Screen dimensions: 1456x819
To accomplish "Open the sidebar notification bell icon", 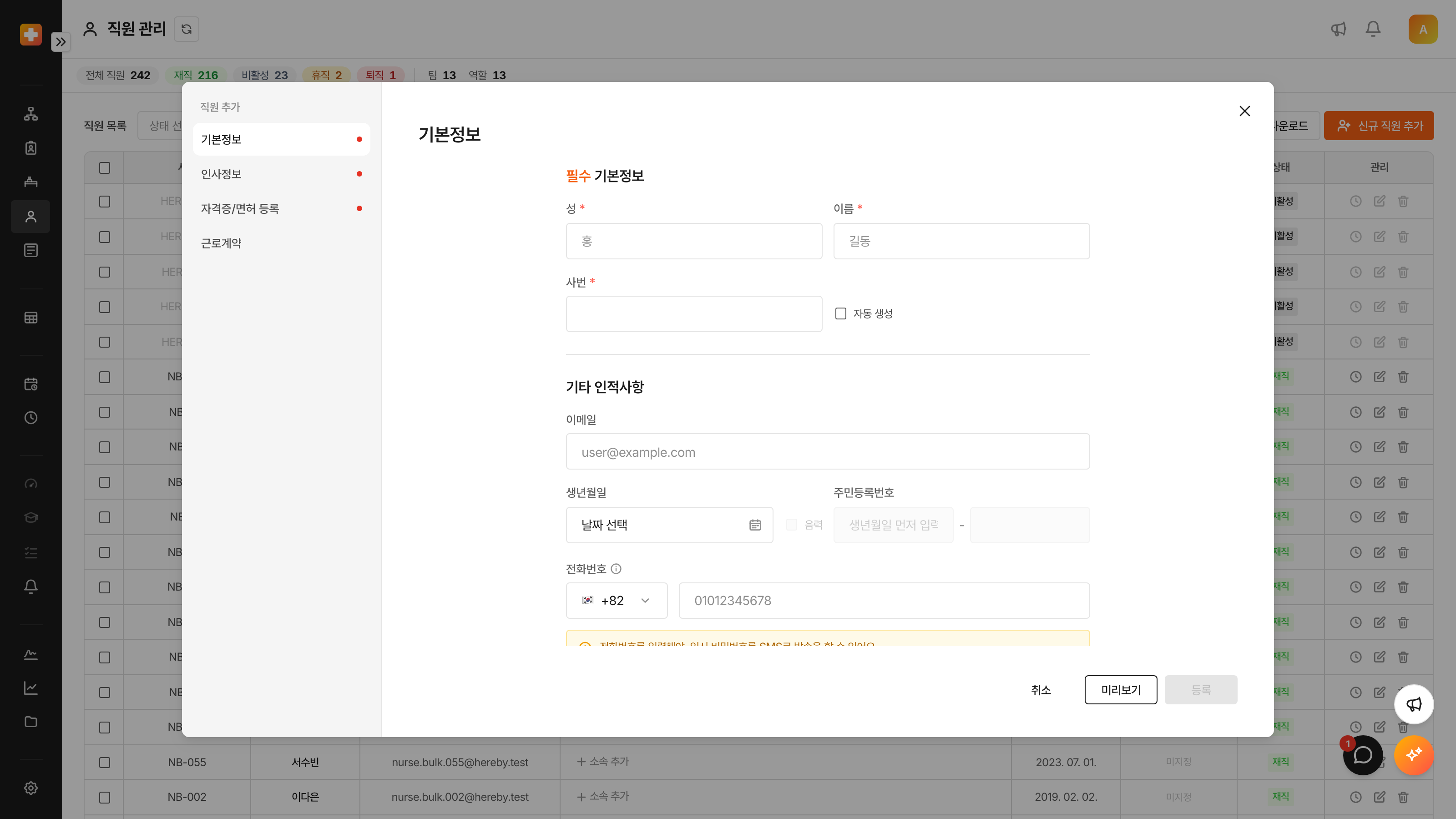I will click(30, 586).
